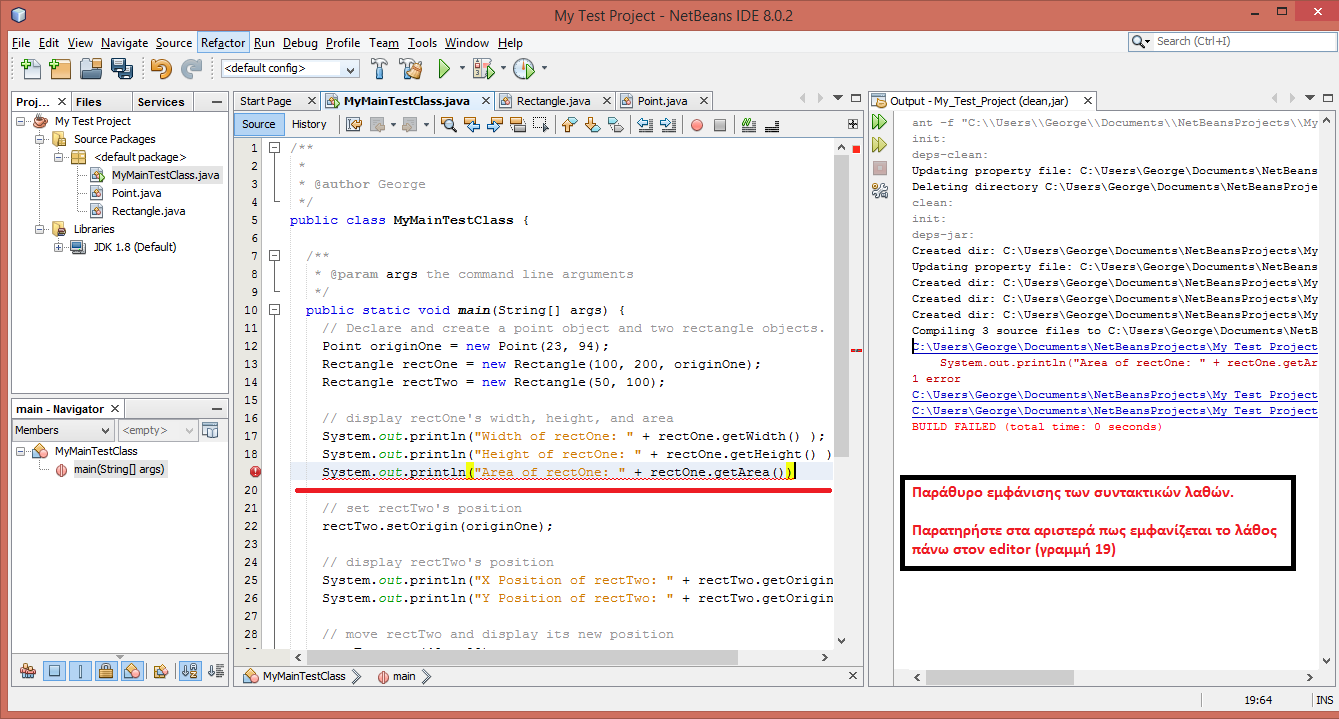The height and width of the screenshot is (719, 1339).
Task: Switch to the Rectangle.java tab
Action: coord(552,101)
